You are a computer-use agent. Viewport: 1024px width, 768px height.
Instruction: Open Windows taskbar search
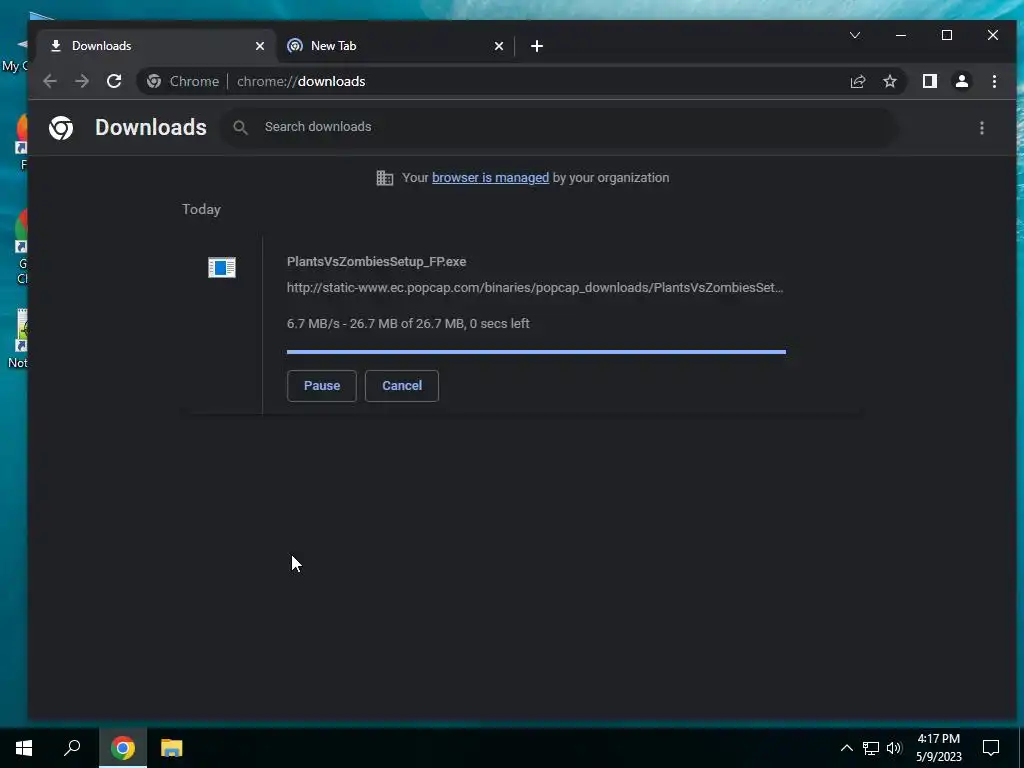(72, 748)
